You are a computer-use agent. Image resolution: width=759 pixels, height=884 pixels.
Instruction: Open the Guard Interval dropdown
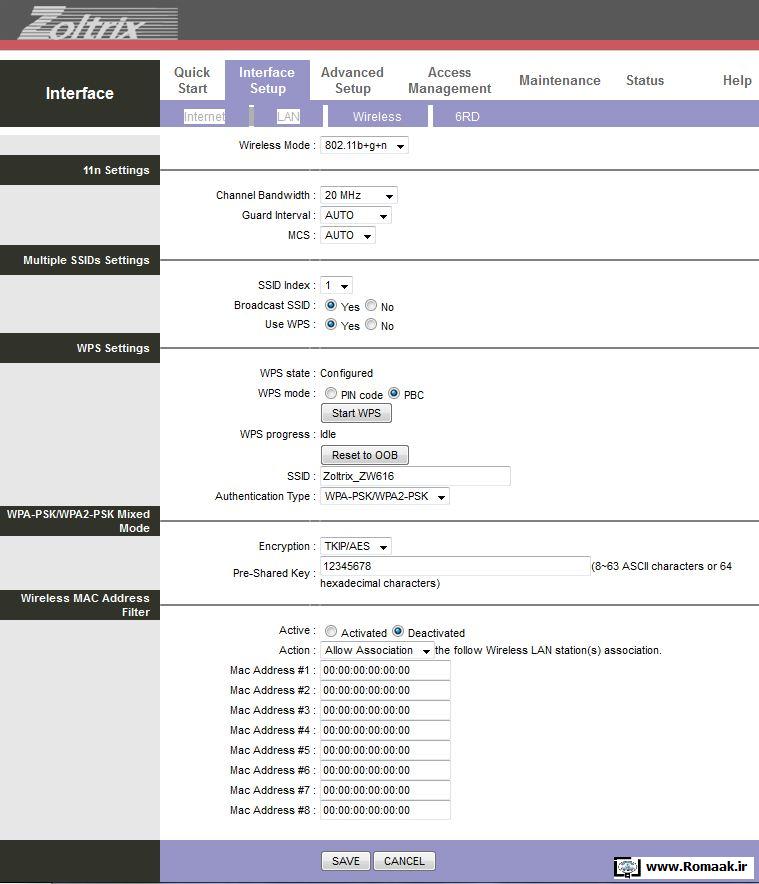[356, 215]
